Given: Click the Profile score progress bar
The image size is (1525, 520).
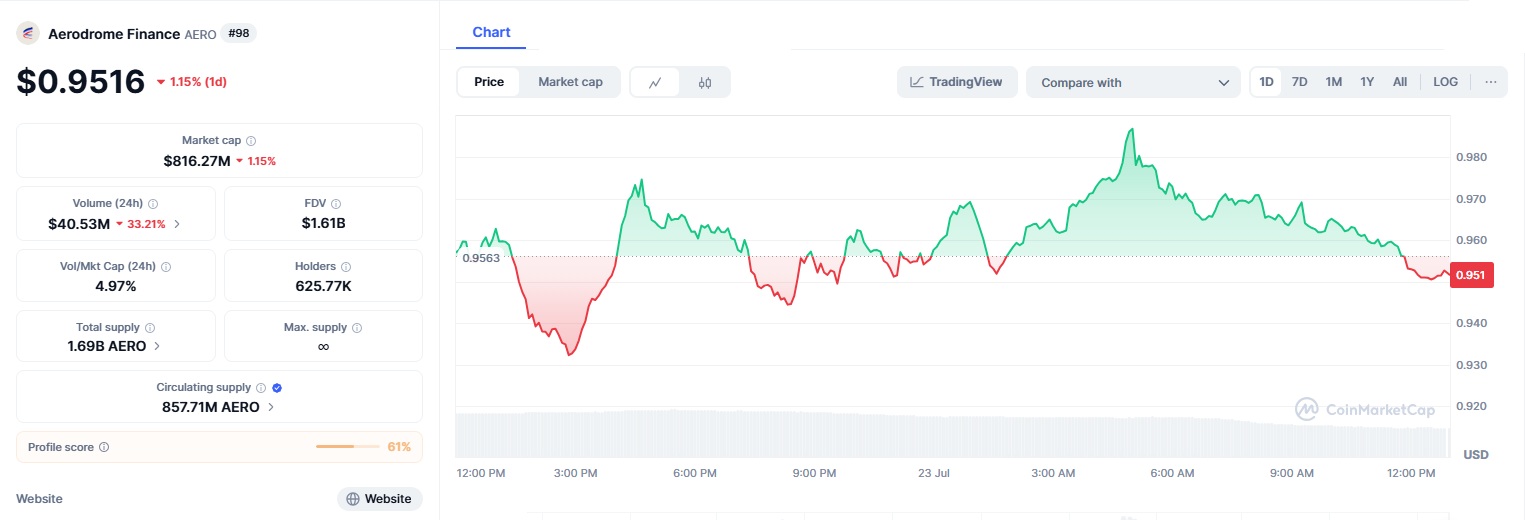Looking at the screenshot, I should coord(347,447).
